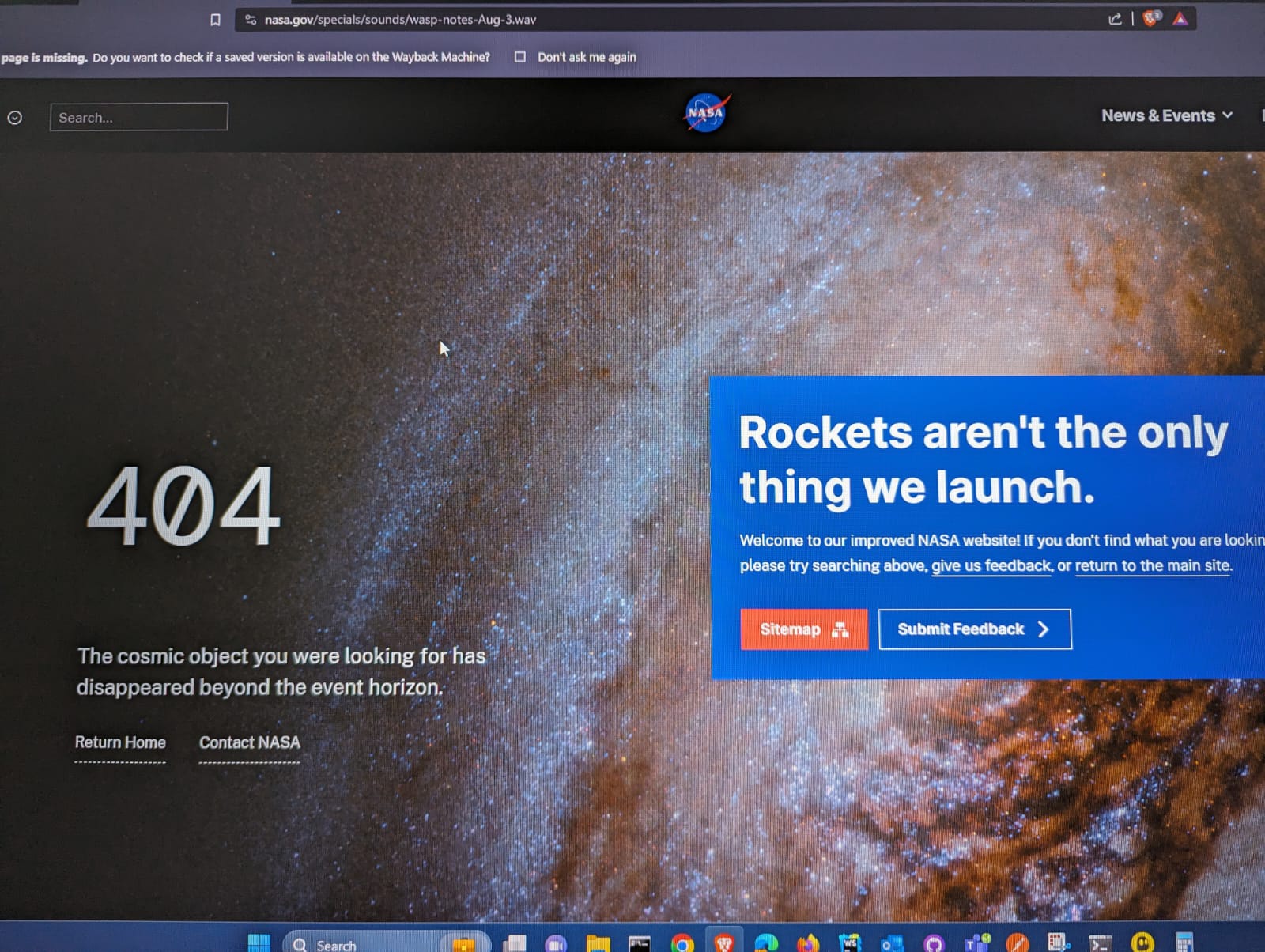
Task: Open Microsoft Edge from the taskbar
Action: (x=765, y=943)
